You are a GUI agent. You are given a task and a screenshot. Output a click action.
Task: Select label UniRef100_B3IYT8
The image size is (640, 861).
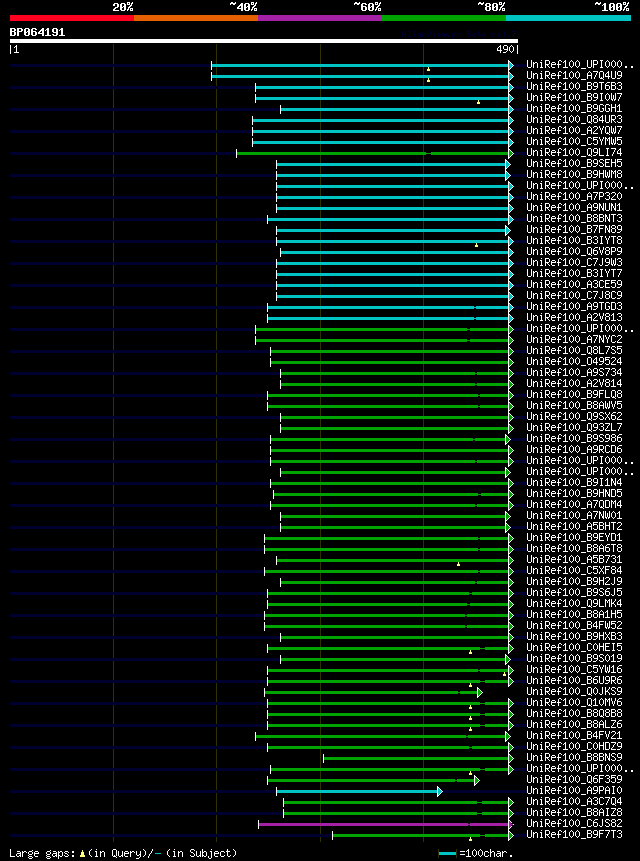(x=574, y=241)
